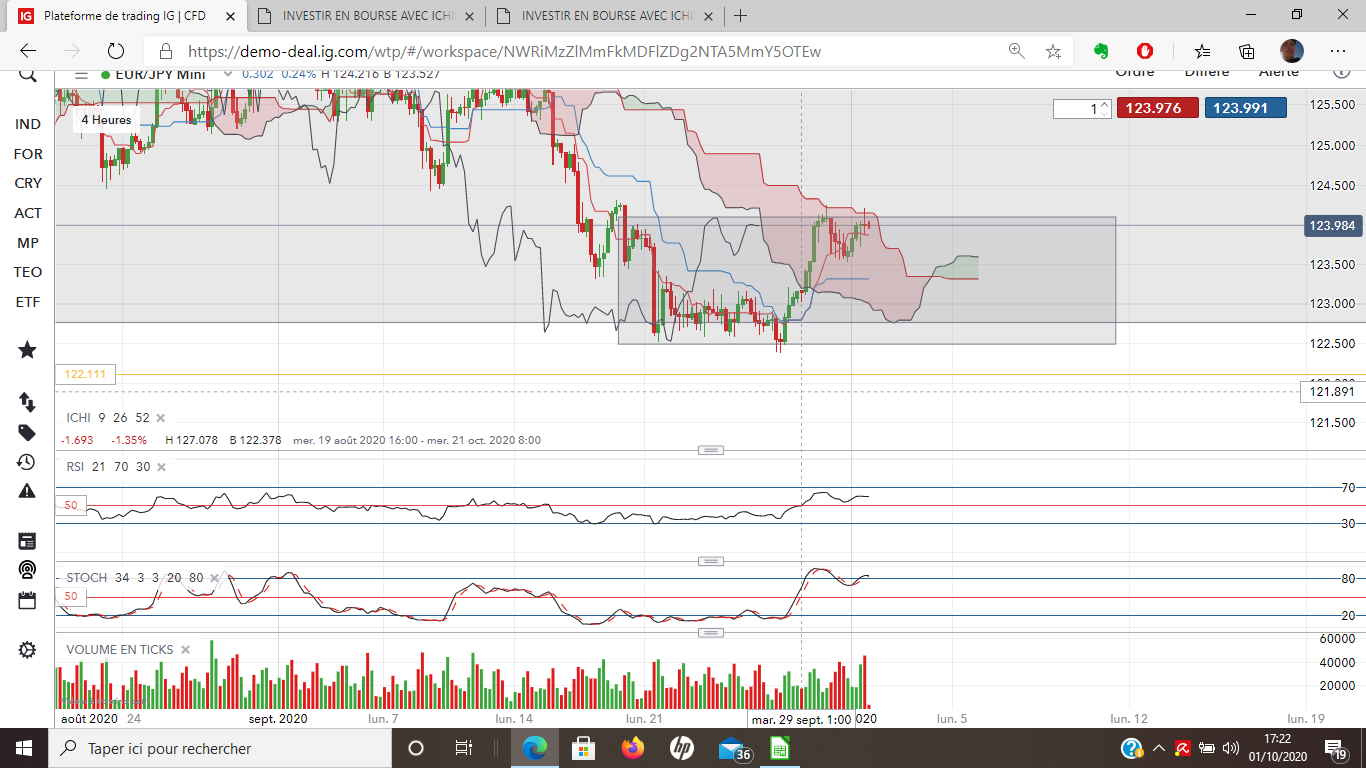Buy at blue price 123.991
The width and height of the screenshot is (1366, 768).
coord(1246,109)
